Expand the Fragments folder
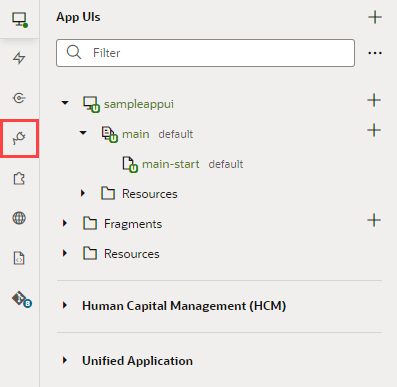This screenshot has height=387, width=397. point(65,223)
